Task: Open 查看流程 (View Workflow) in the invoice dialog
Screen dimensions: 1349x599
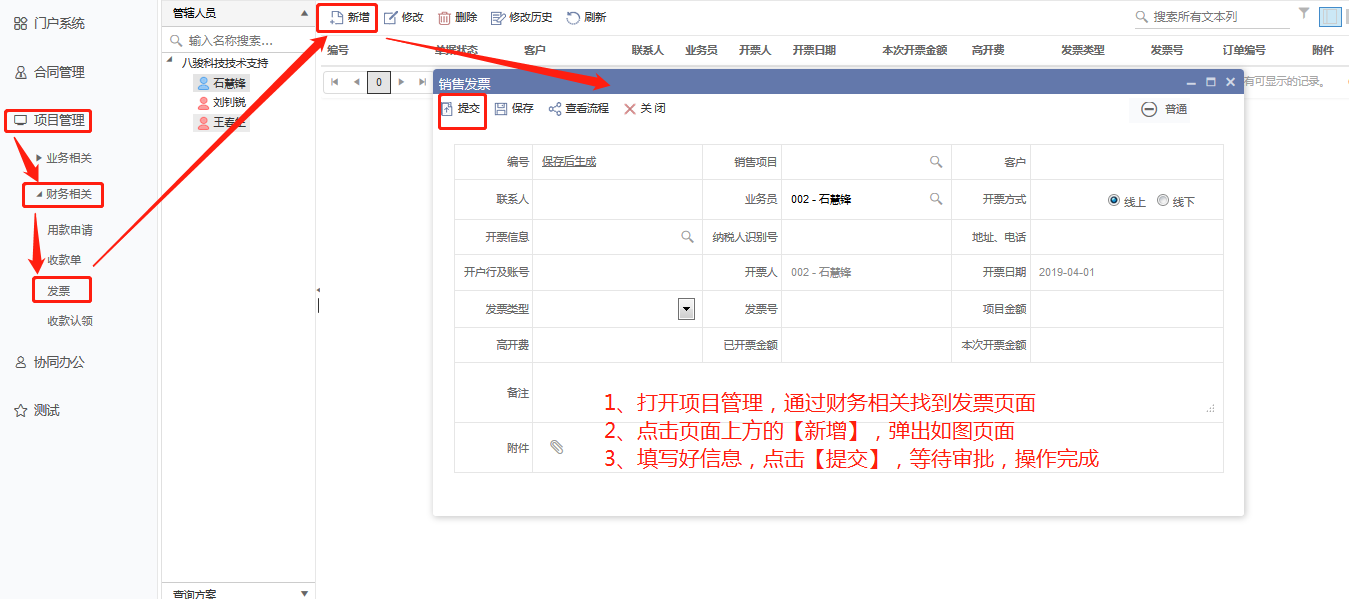Action: click(x=555, y=109)
